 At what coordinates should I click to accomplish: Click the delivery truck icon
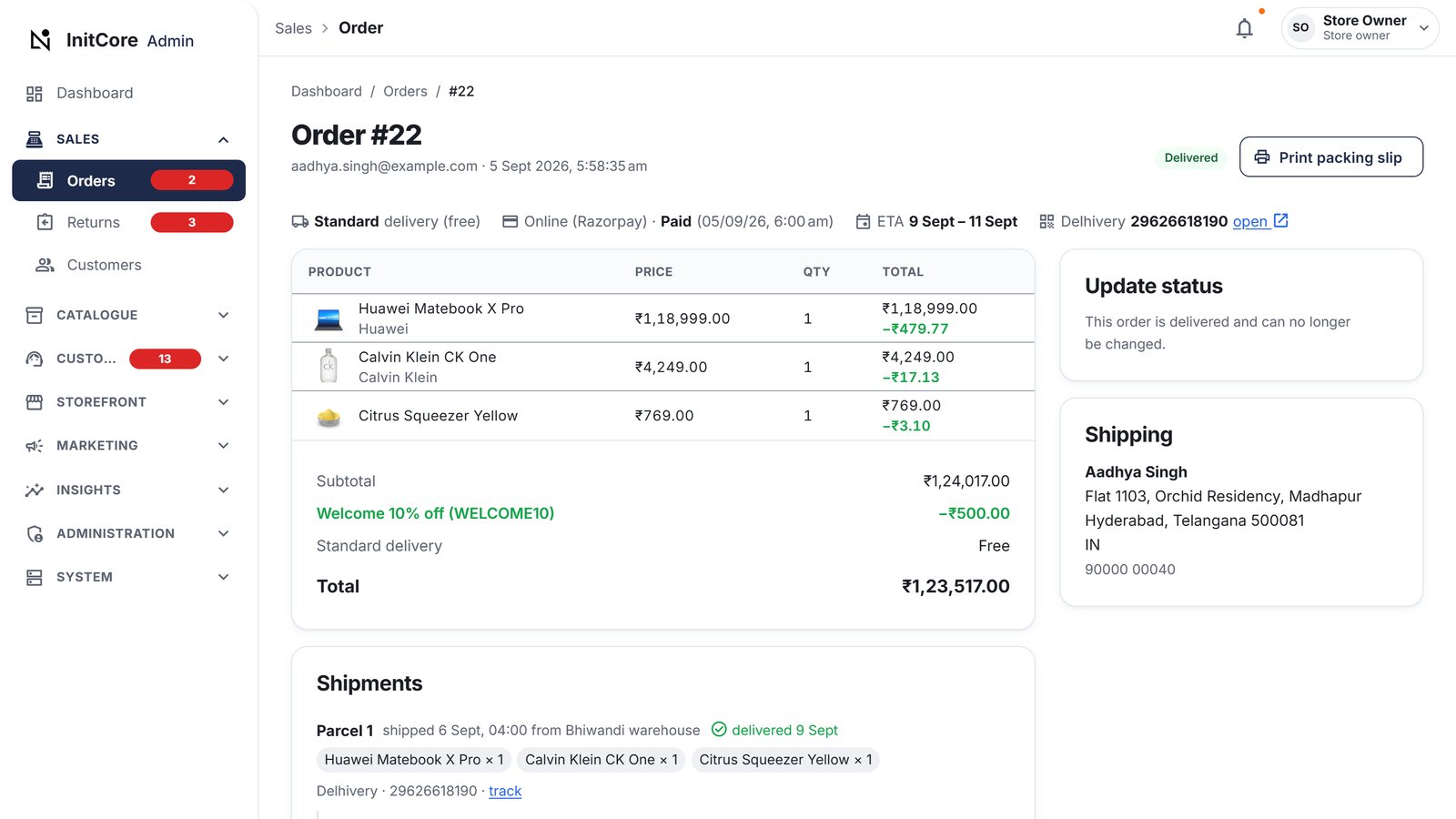[x=300, y=221]
